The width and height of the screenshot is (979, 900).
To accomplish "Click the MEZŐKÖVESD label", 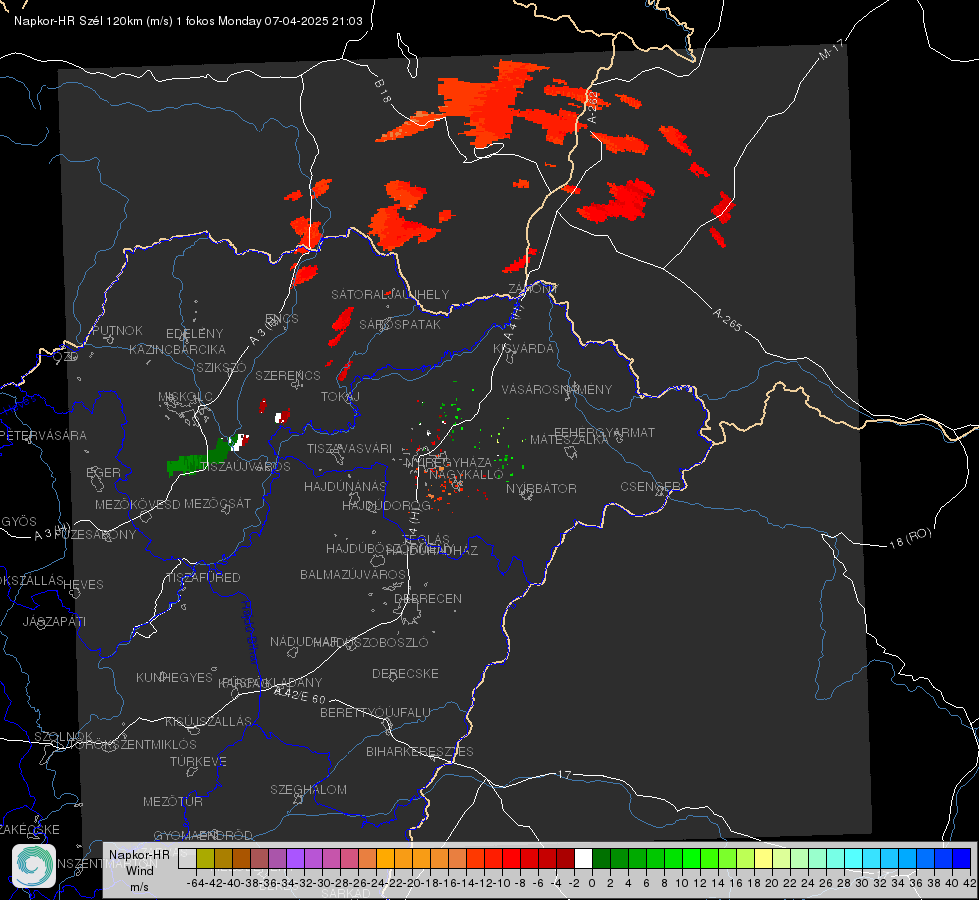I will point(137,504).
